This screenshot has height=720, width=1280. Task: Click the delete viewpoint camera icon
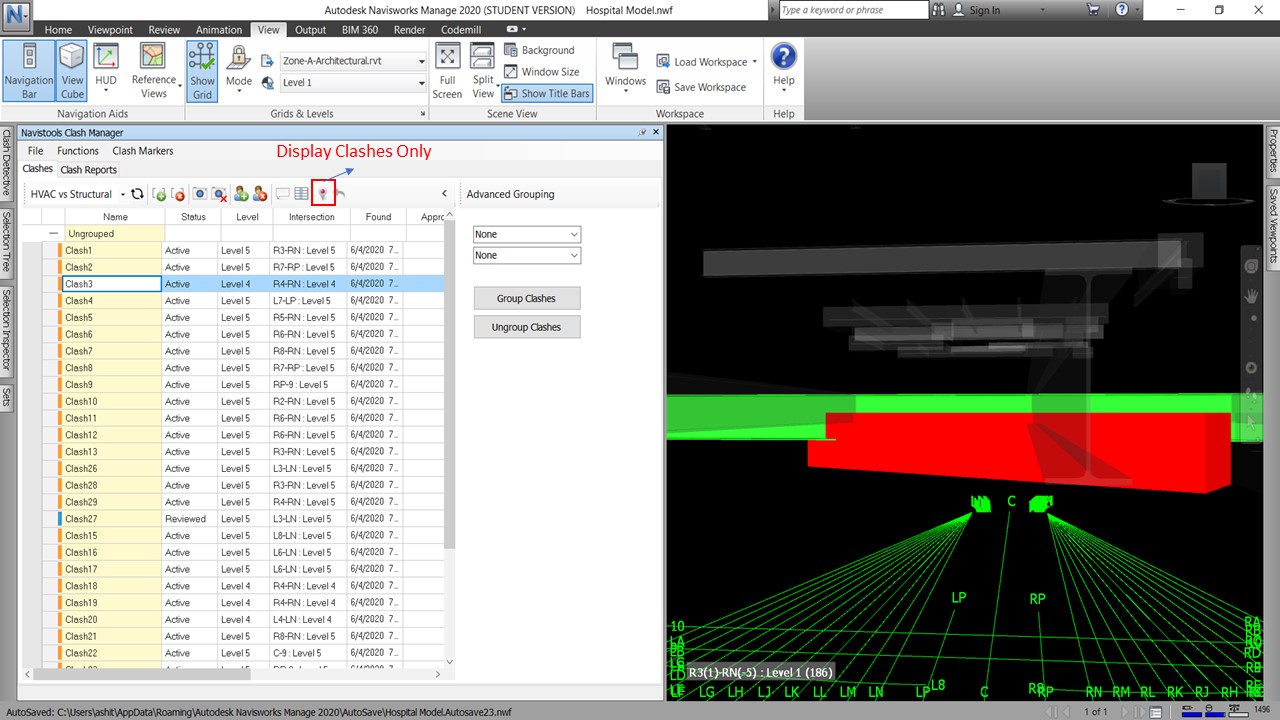[x=219, y=194]
